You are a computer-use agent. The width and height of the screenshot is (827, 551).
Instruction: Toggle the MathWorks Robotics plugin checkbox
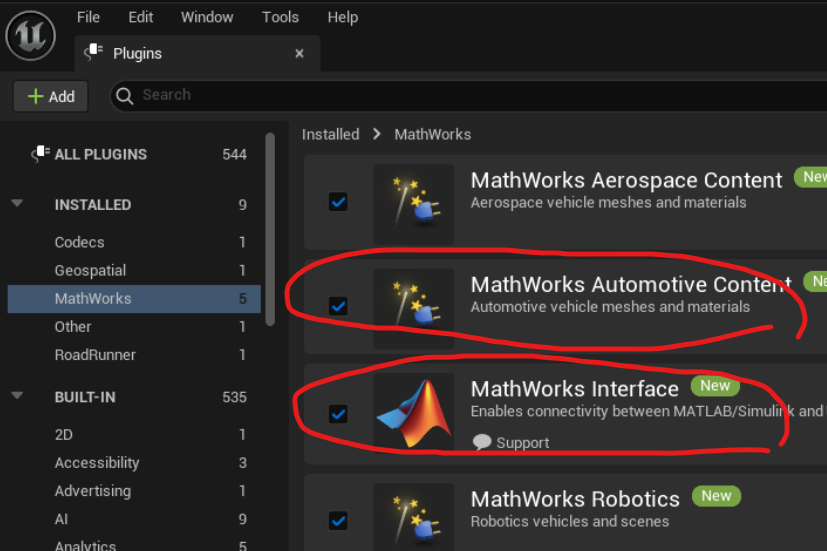pos(338,521)
